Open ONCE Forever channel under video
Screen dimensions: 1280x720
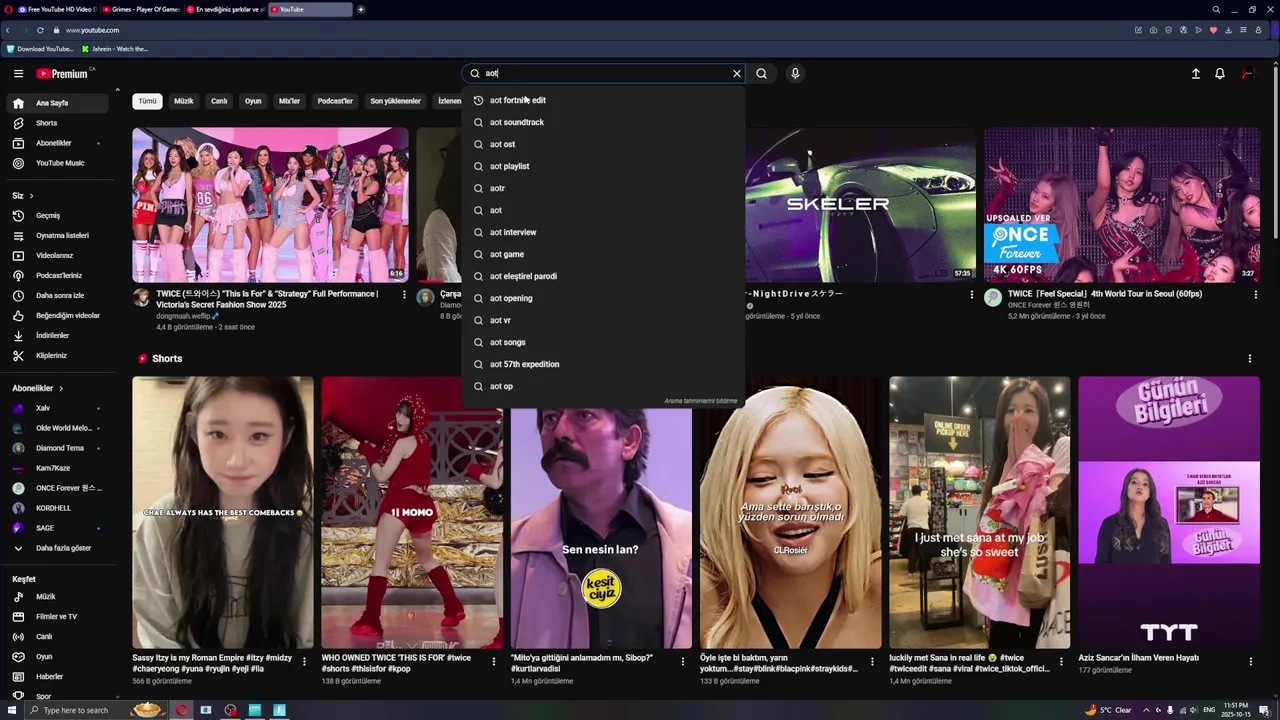pos(1048,305)
